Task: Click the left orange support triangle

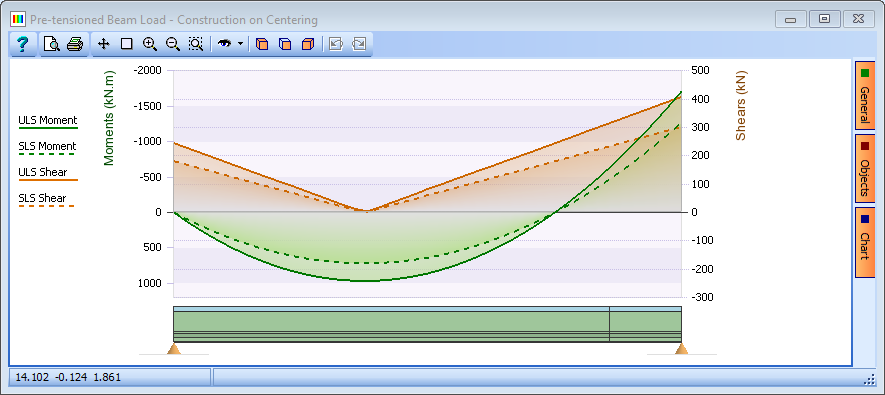Action: (174, 348)
